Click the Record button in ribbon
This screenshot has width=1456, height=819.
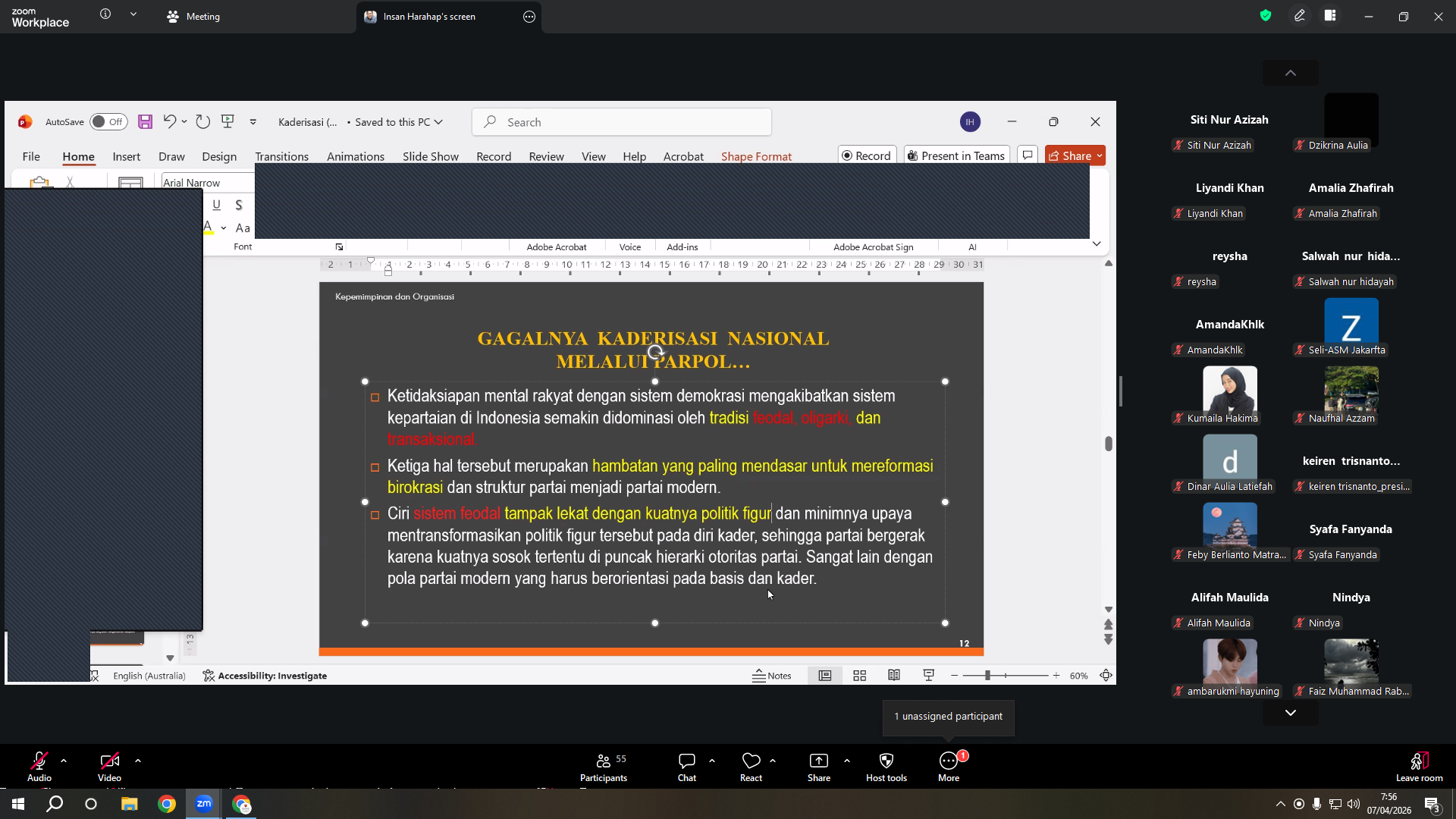click(x=868, y=155)
